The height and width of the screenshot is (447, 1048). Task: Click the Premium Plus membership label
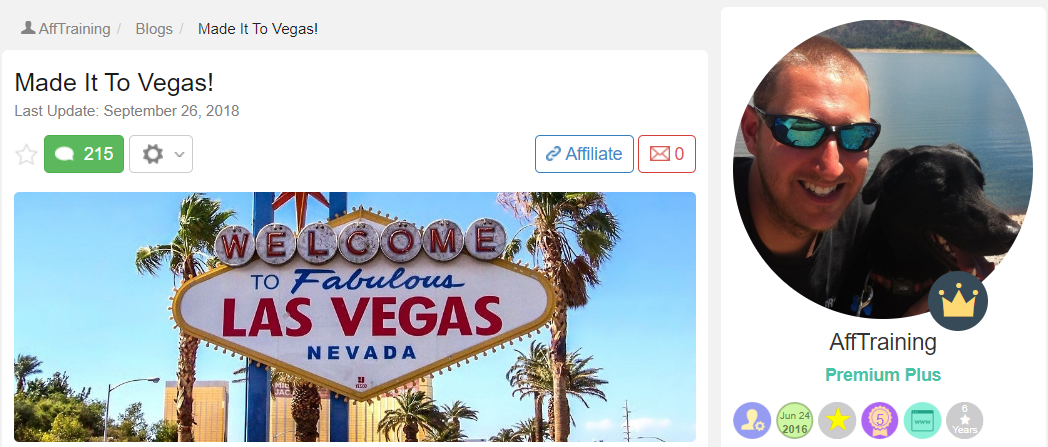(883, 375)
